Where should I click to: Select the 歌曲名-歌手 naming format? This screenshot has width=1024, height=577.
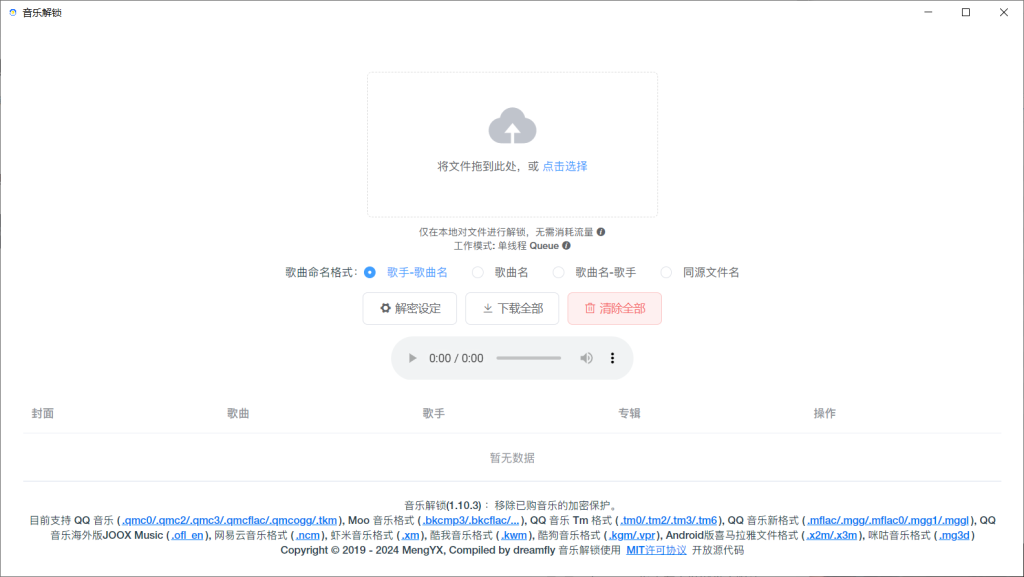559,271
